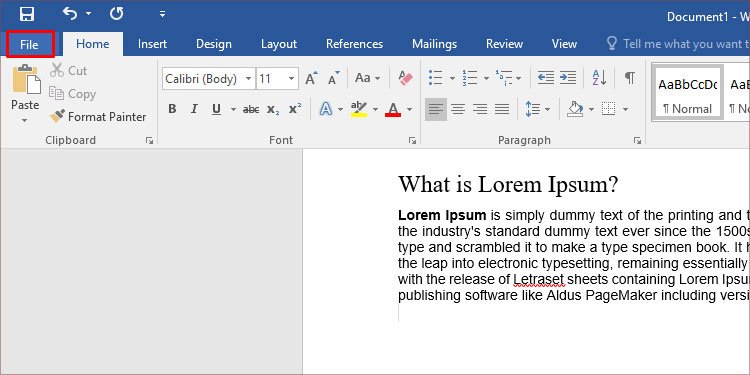Click the Clear All Formatting eraser icon
Image resolution: width=750 pixels, height=375 pixels.
click(405, 78)
